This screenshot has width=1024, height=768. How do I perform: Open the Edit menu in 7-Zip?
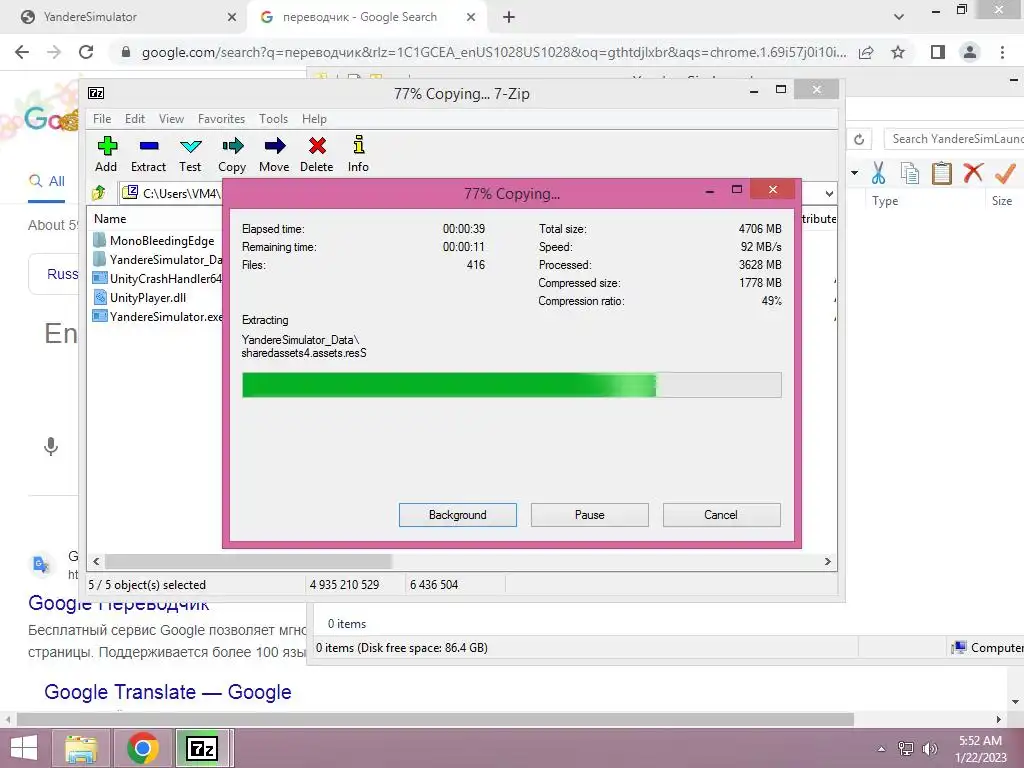pyautogui.click(x=135, y=119)
